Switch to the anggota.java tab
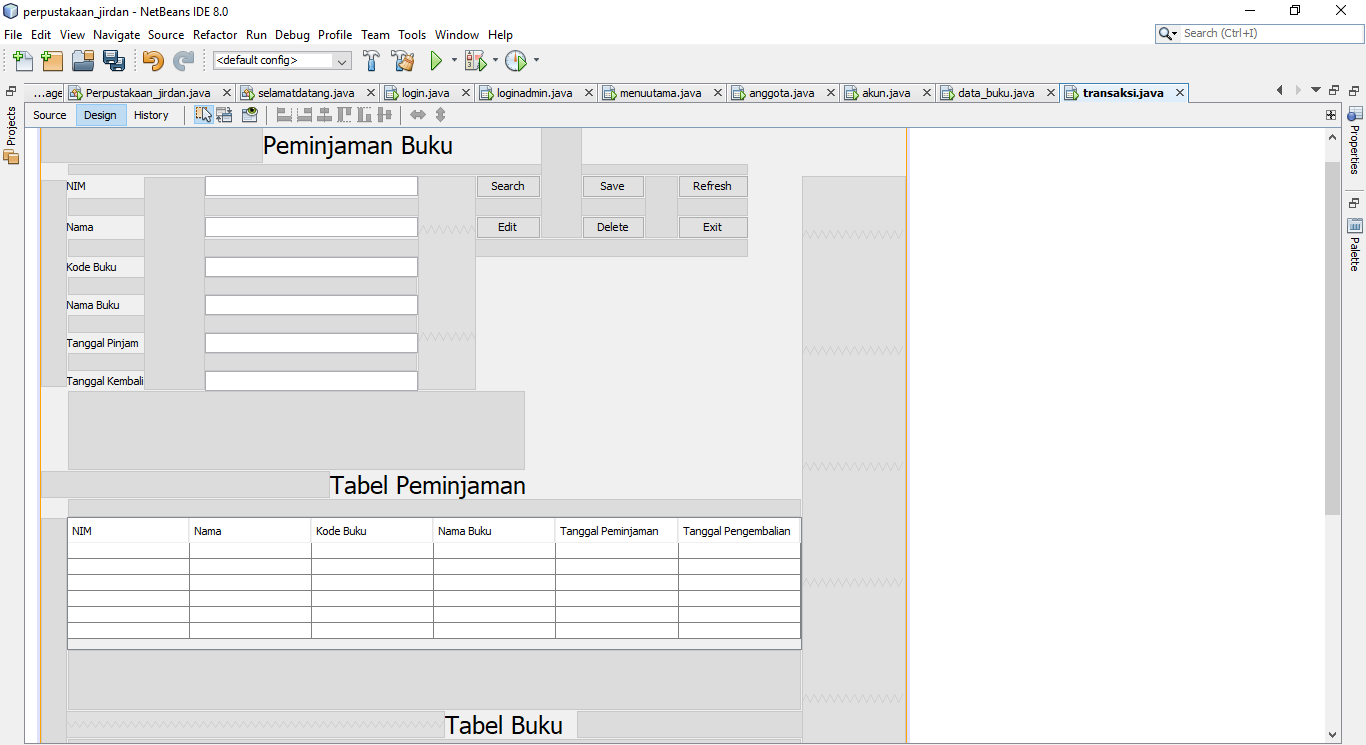The image size is (1366, 745). point(784,92)
